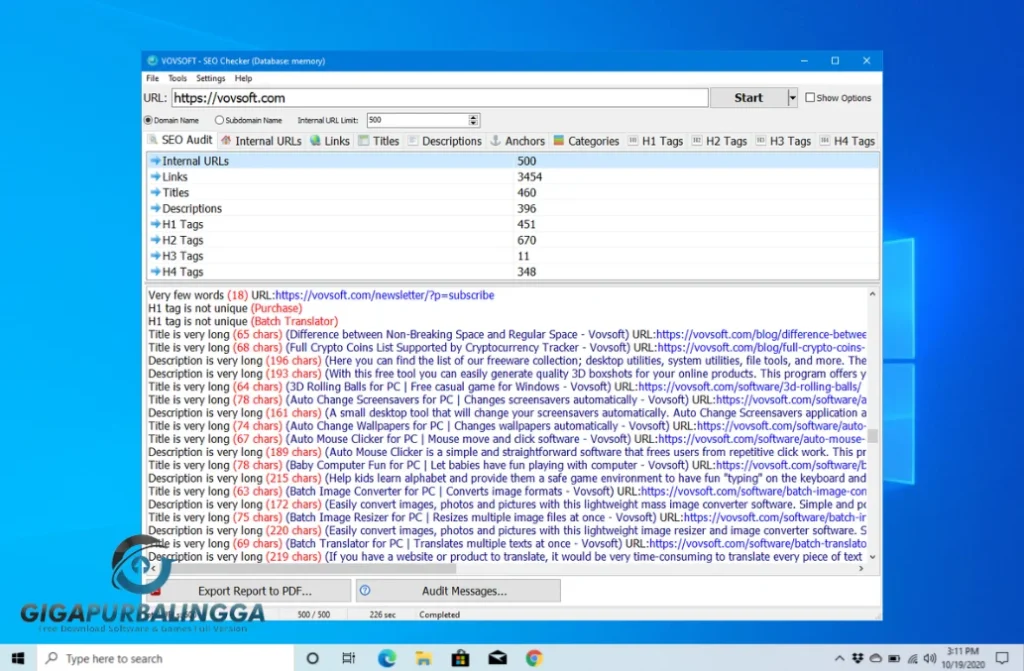Click the blue arrow icon beside Descriptions entry
This screenshot has width=1024, height=671.
[157, 208]
